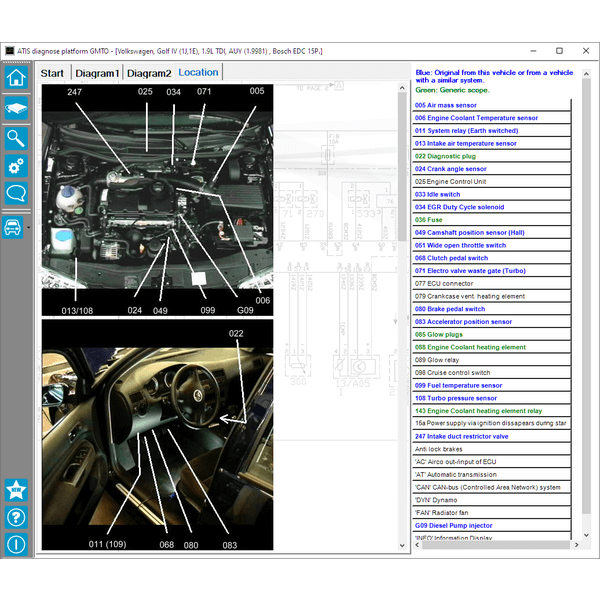Click the engine bay location photo
The width and height of the screenshot is (600, 600).
coord(157,198)
